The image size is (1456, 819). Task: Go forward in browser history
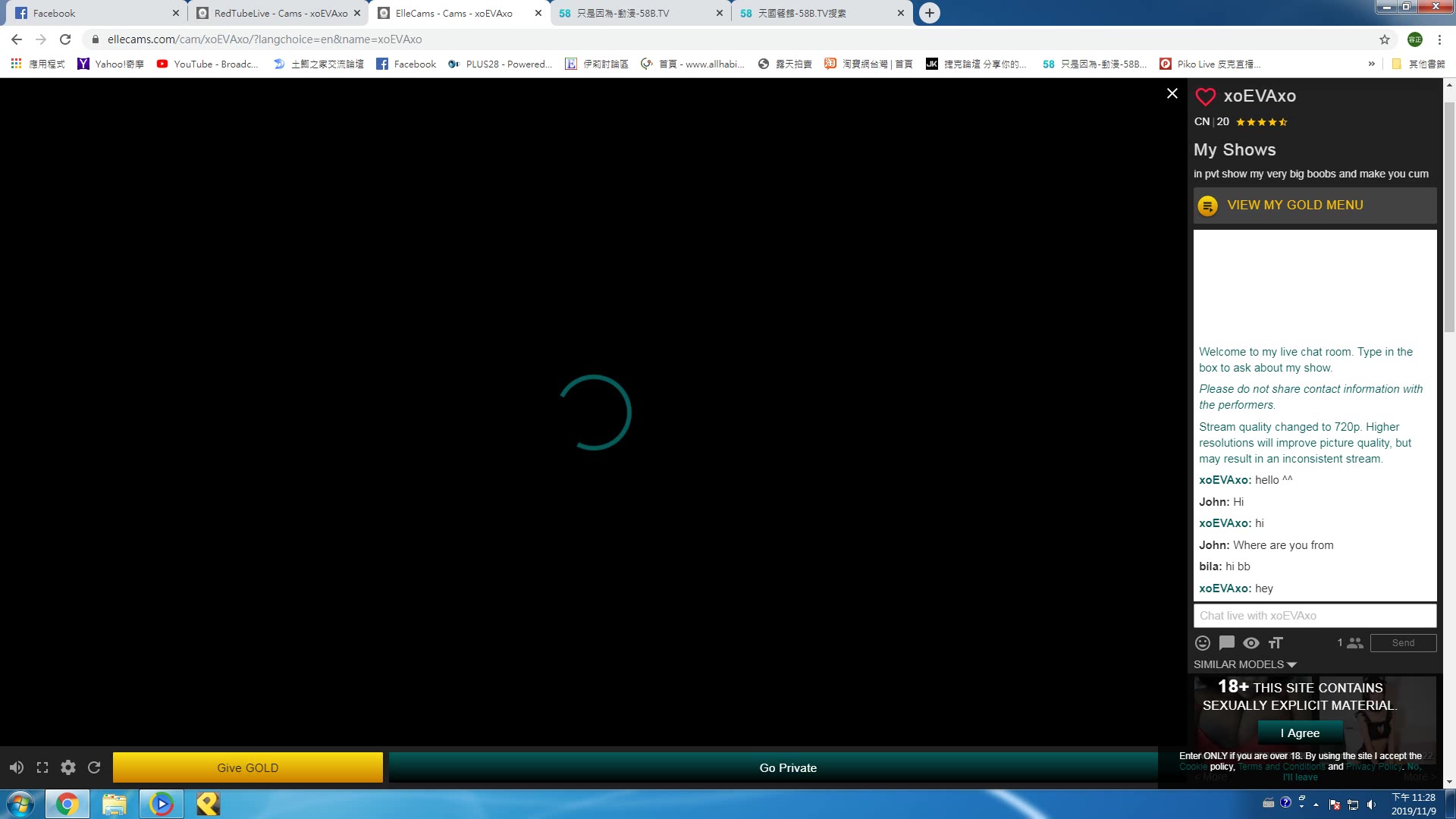pos(41,39)
